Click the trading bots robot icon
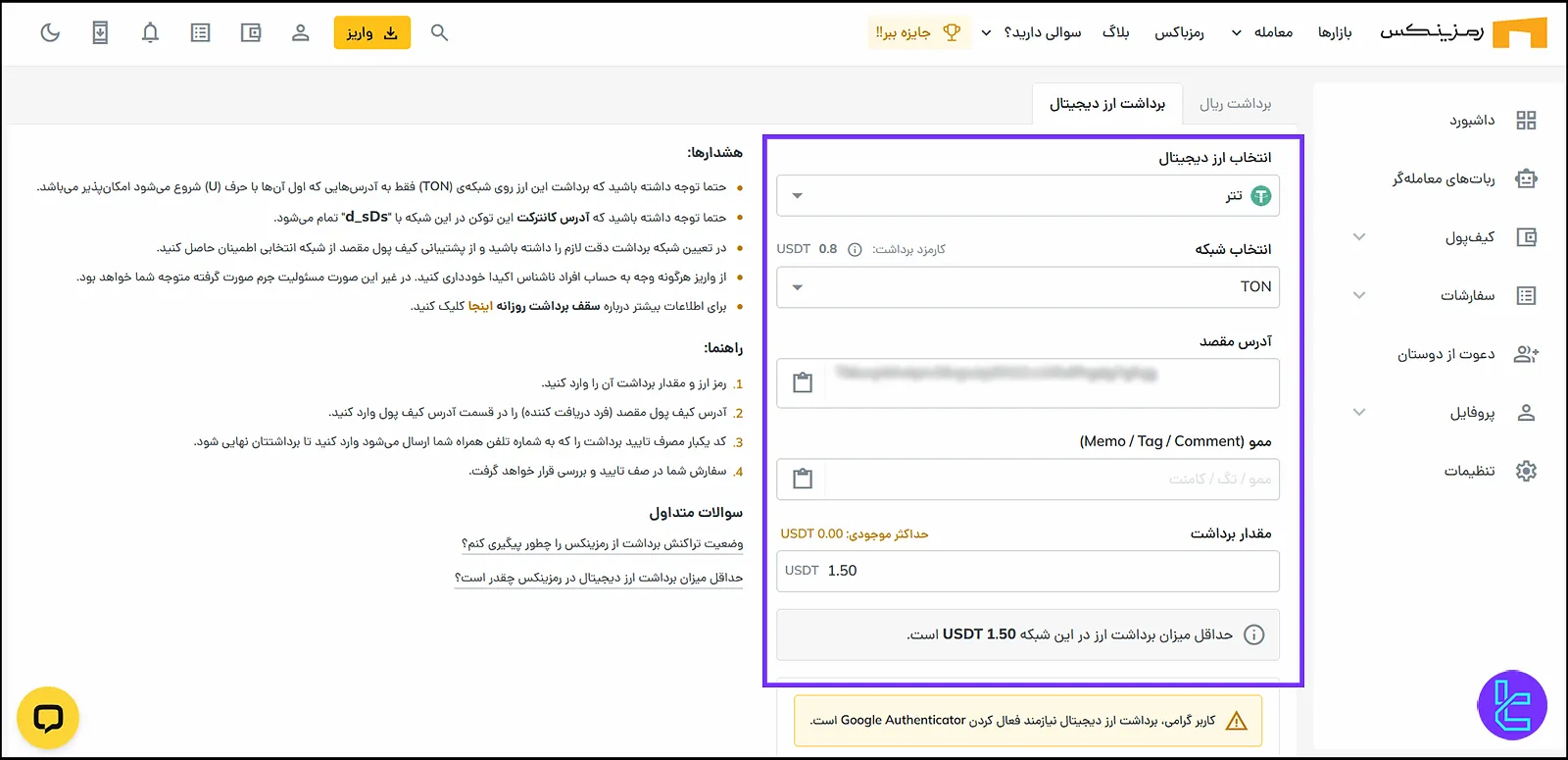 coord(1526,178)
